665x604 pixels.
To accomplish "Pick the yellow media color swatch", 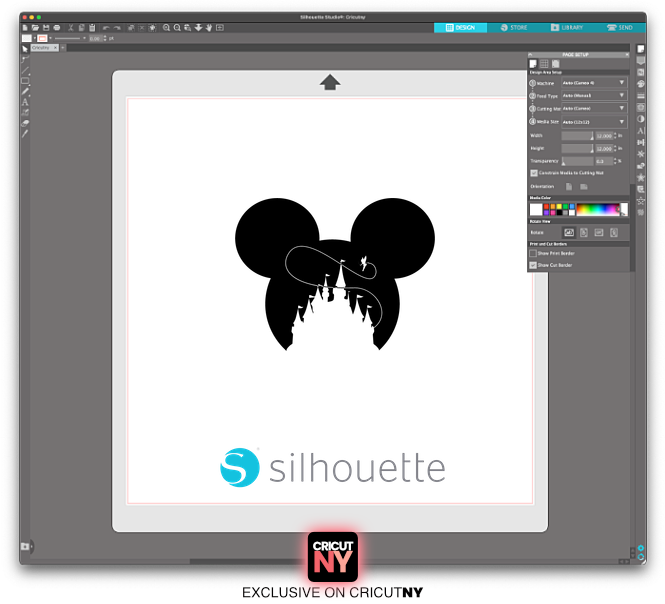I will tap(559, 207).
